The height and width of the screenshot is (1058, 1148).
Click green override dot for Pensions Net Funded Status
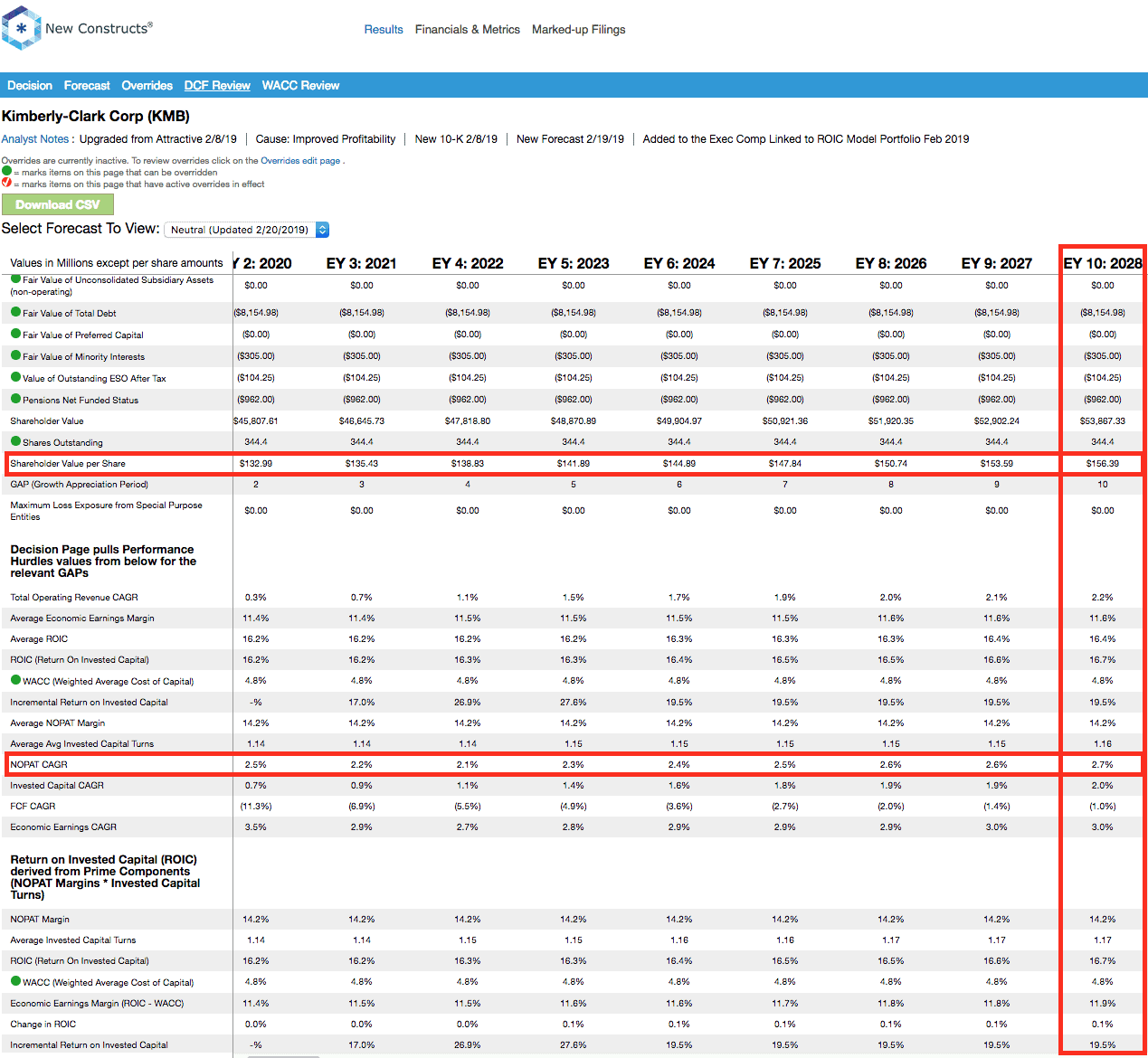[x=16, y=399]
